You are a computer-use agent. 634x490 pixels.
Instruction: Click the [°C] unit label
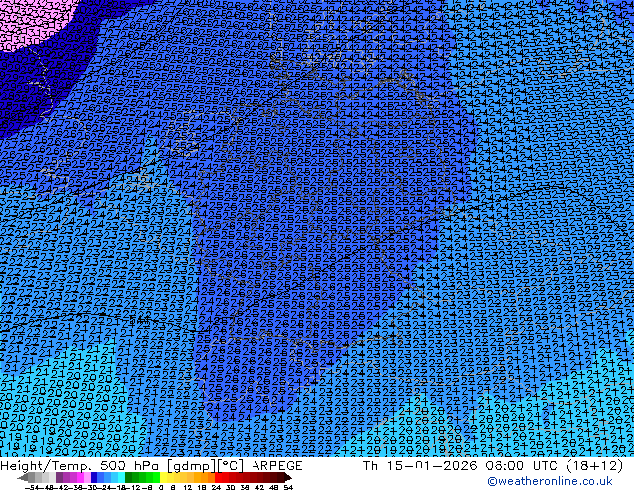click(x=231, y=466)
